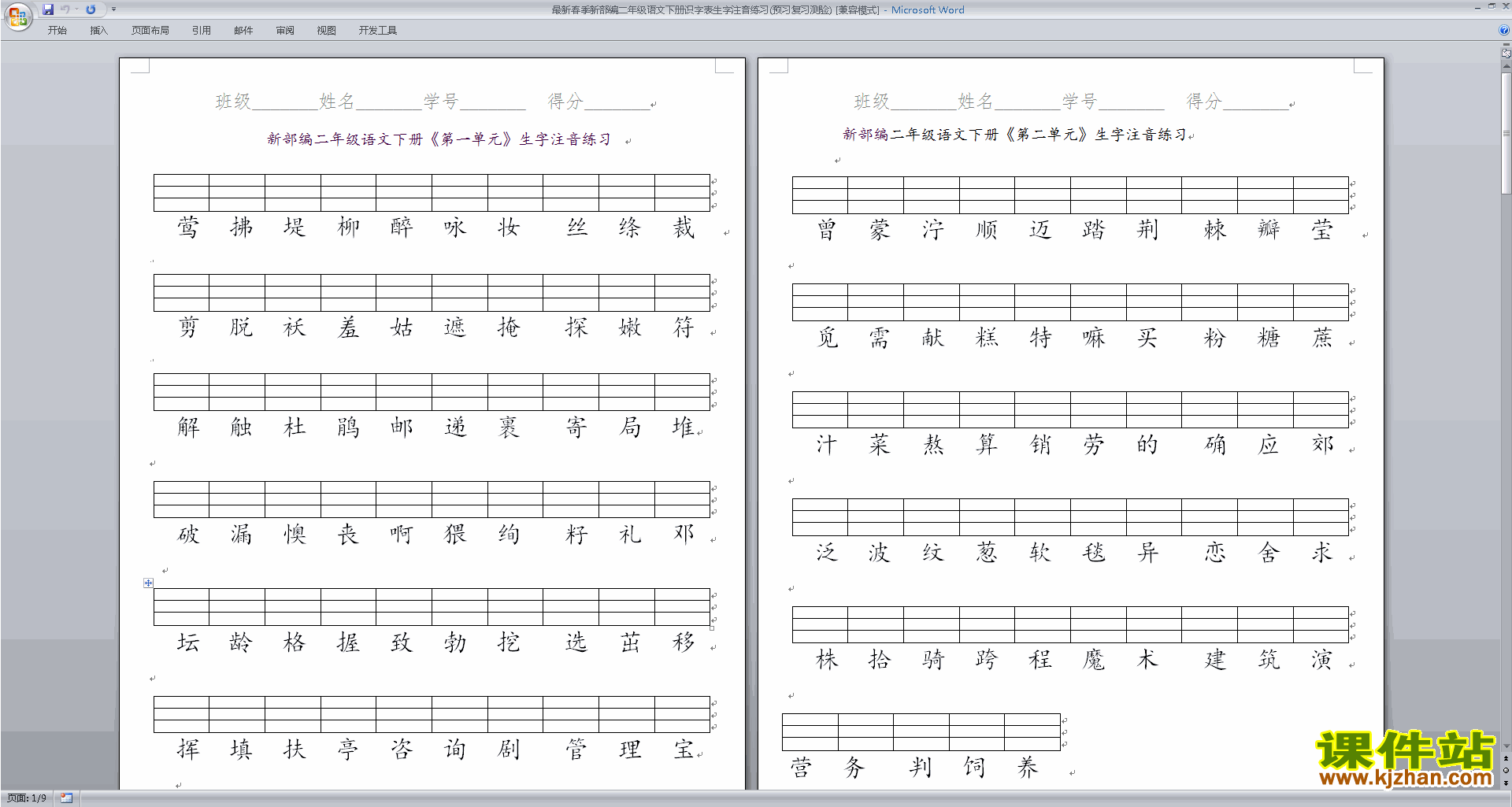
Task: Click the vertical scrollbar thumb
Action: tap(1506, 132)
